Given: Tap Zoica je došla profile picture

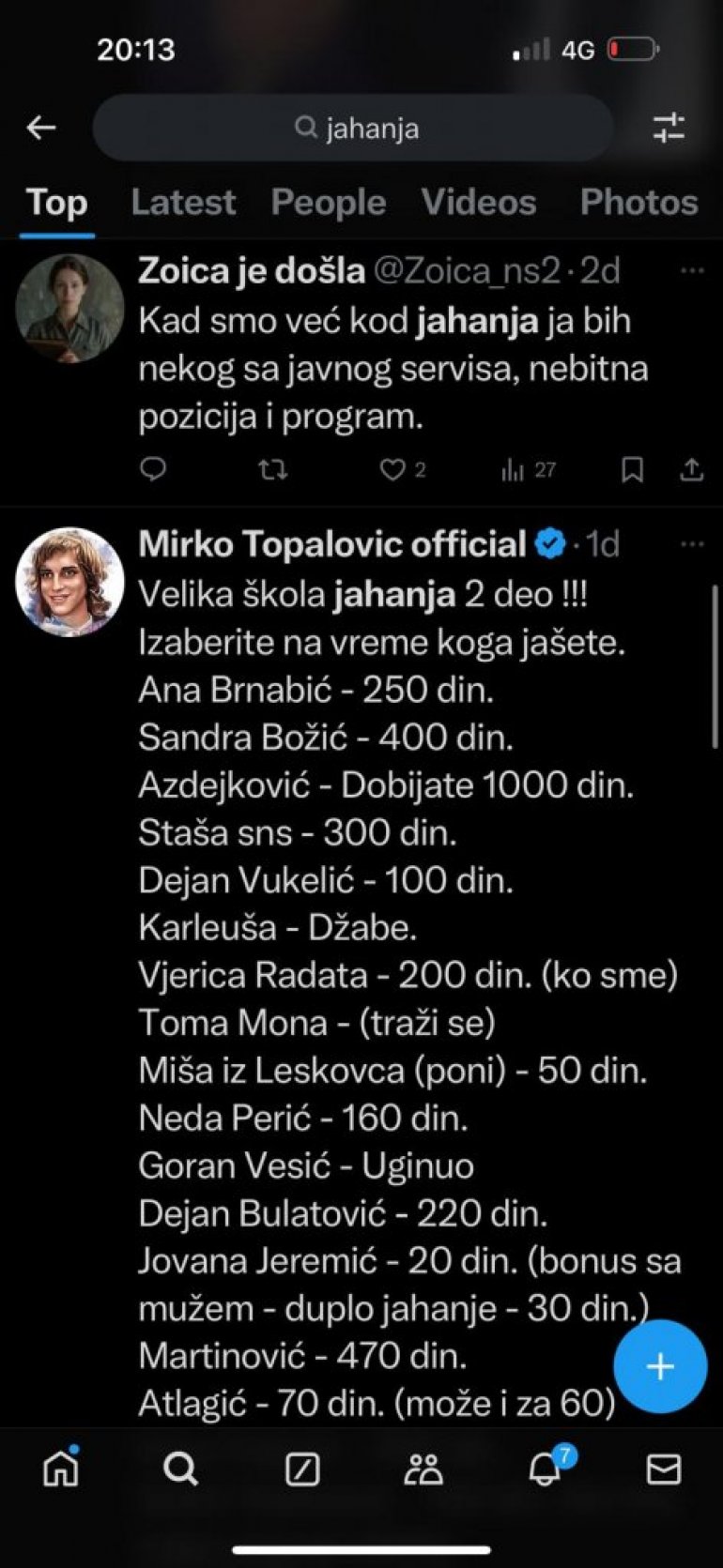Looking at the screenshot, I should pyautogui.click(x=69, y=308).
